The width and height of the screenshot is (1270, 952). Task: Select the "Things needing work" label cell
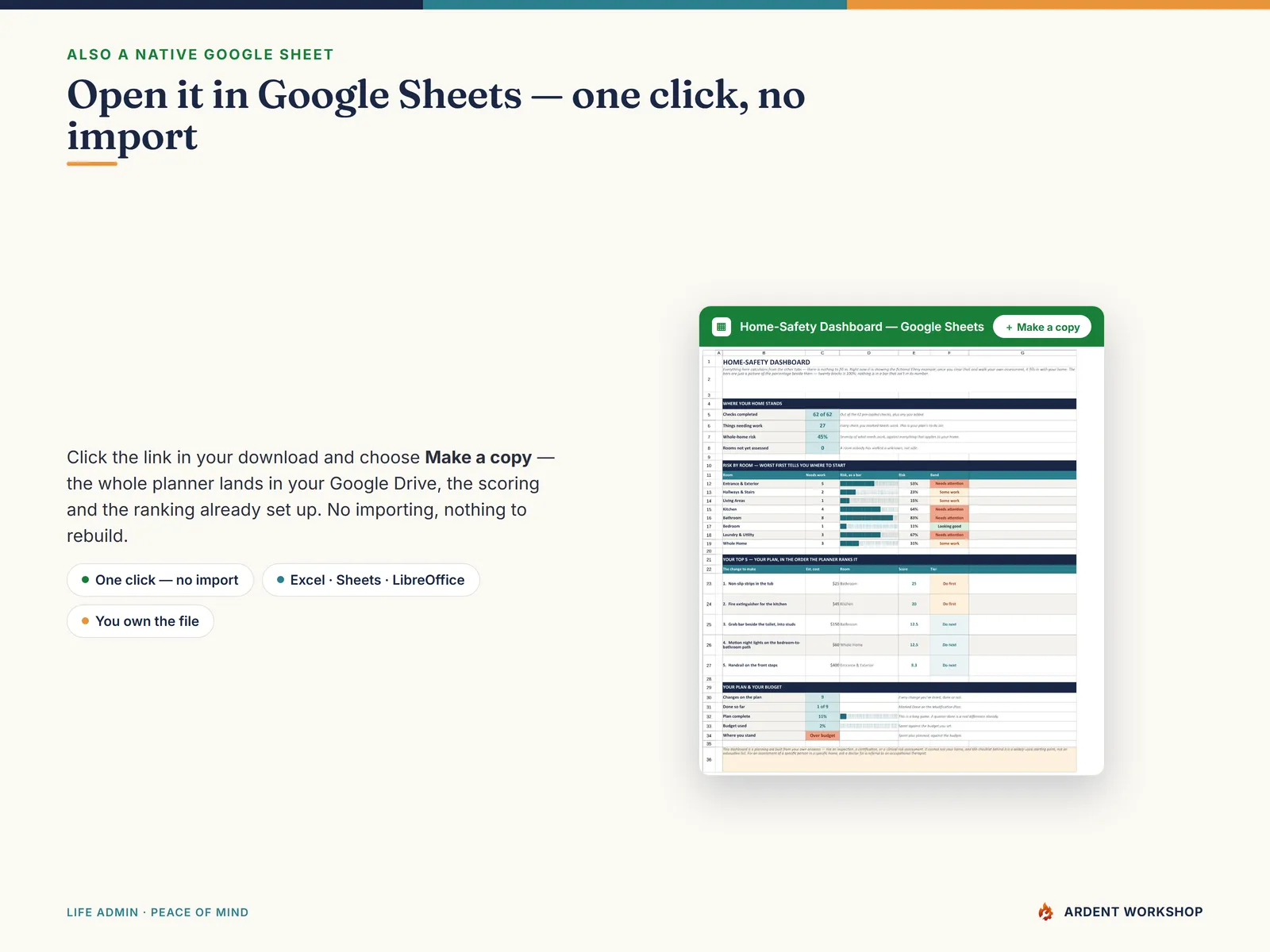764,426
